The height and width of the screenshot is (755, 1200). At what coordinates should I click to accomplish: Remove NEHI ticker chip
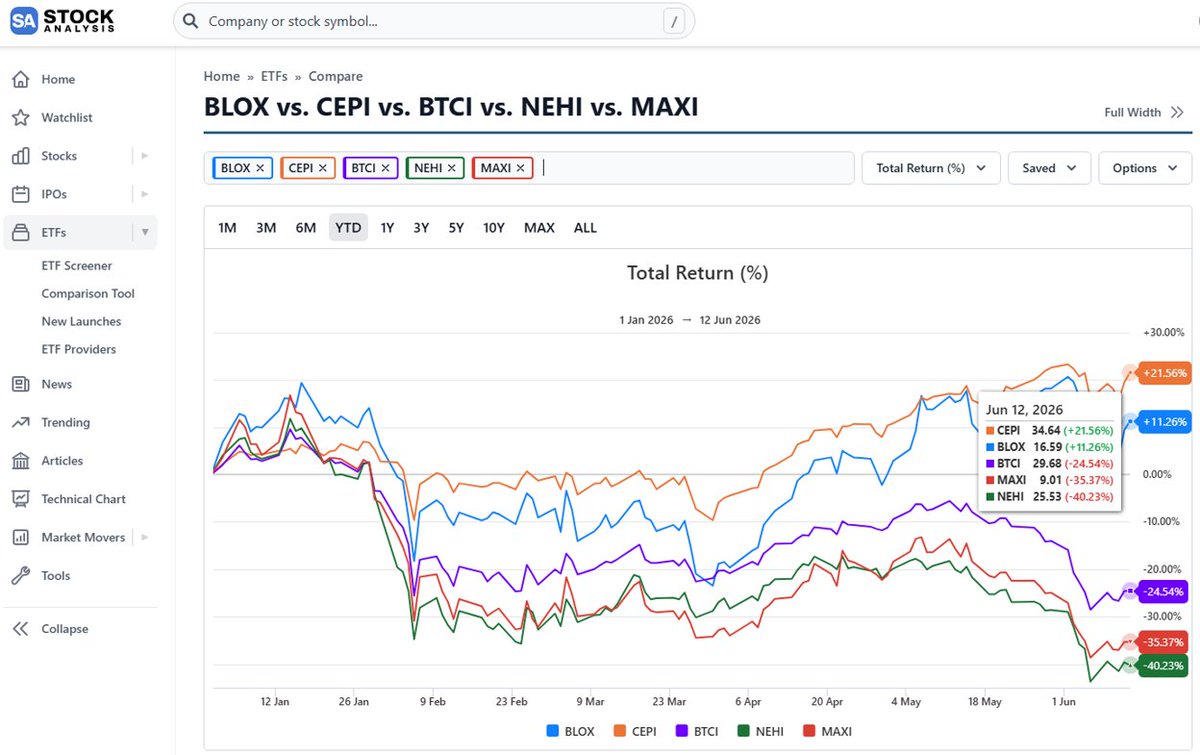point(452,168)
